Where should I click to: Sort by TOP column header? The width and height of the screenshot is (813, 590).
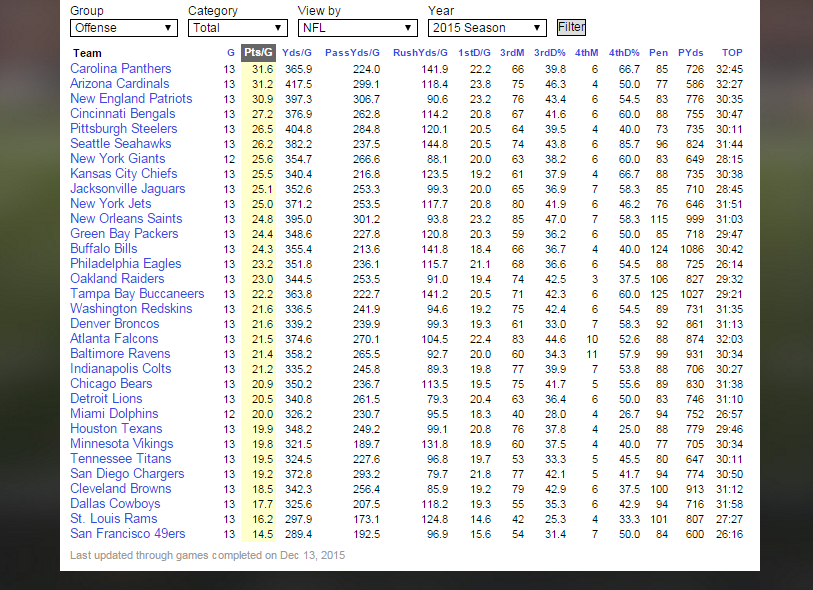(x=732, y=53)
